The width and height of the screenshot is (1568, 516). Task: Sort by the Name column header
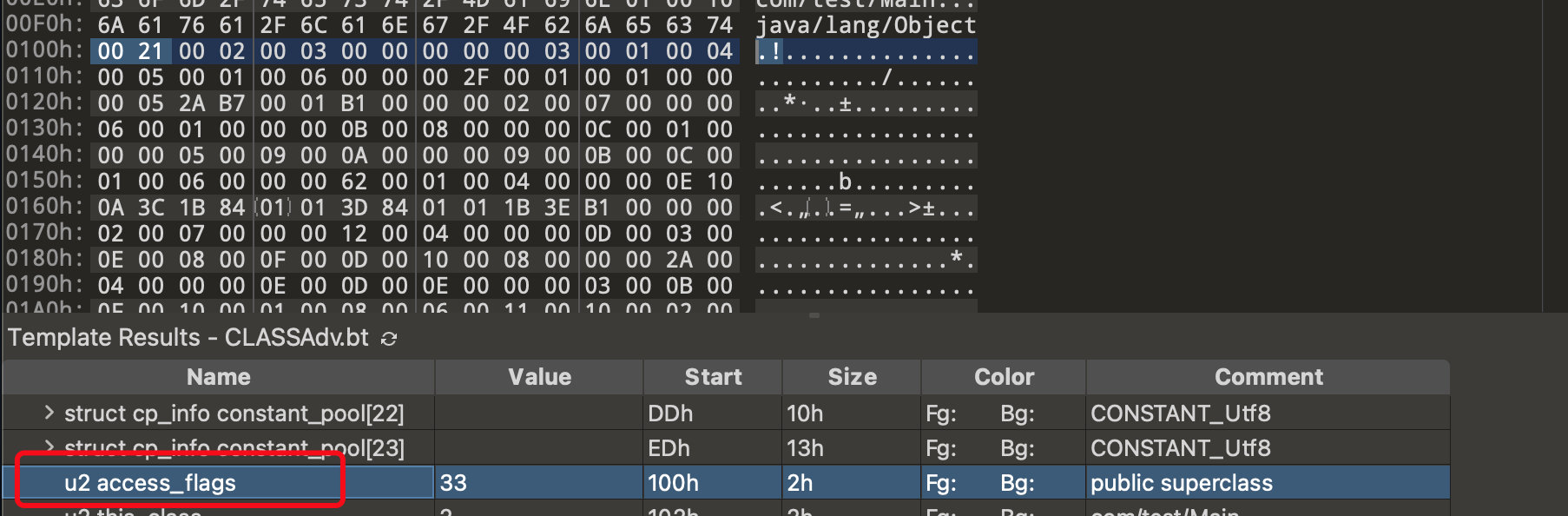pos(218,377)
